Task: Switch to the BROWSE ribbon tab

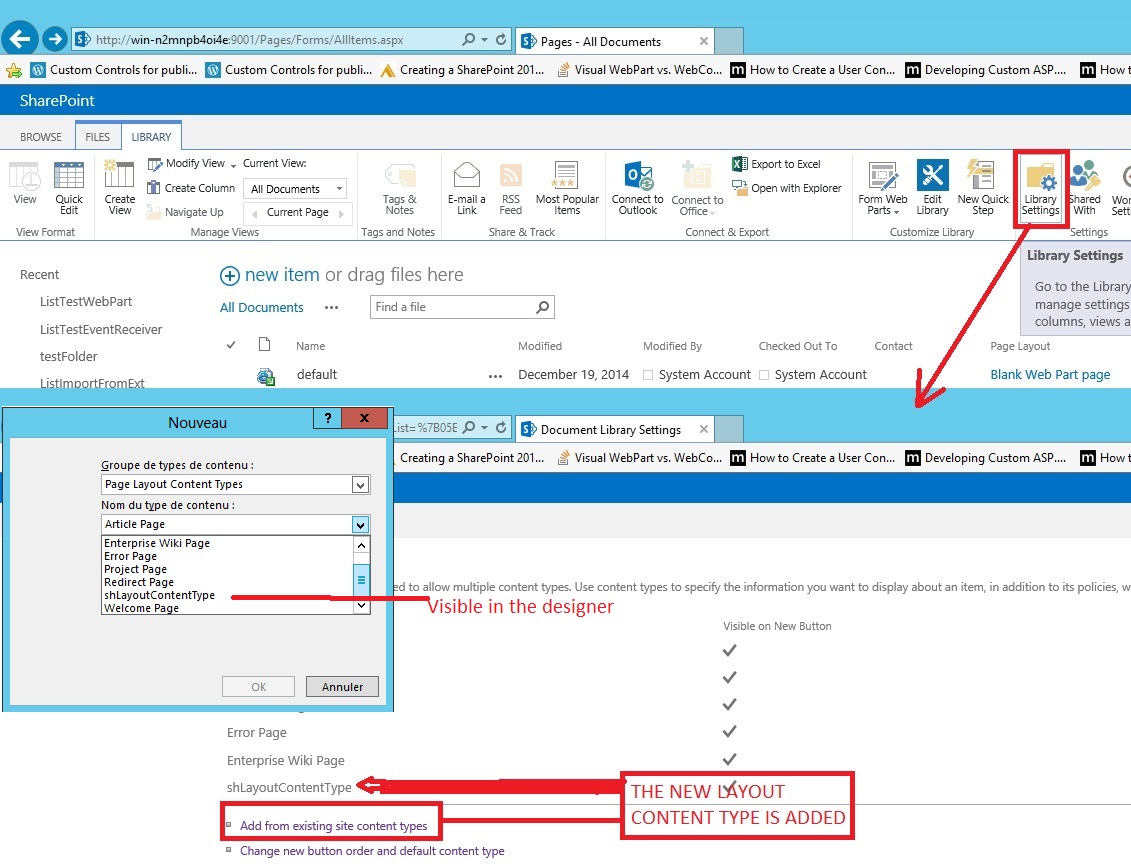Action: click(x=41, y=137)
